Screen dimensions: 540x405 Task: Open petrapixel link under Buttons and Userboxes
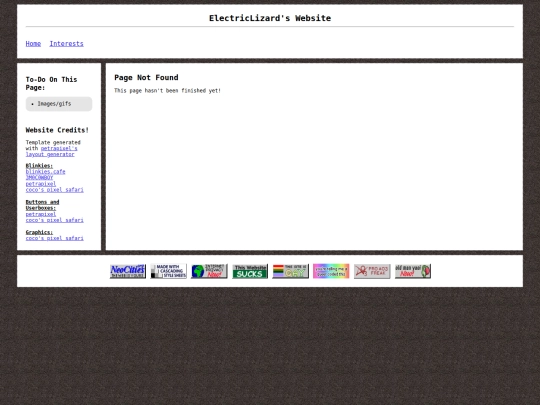click(x=41, y=214)
